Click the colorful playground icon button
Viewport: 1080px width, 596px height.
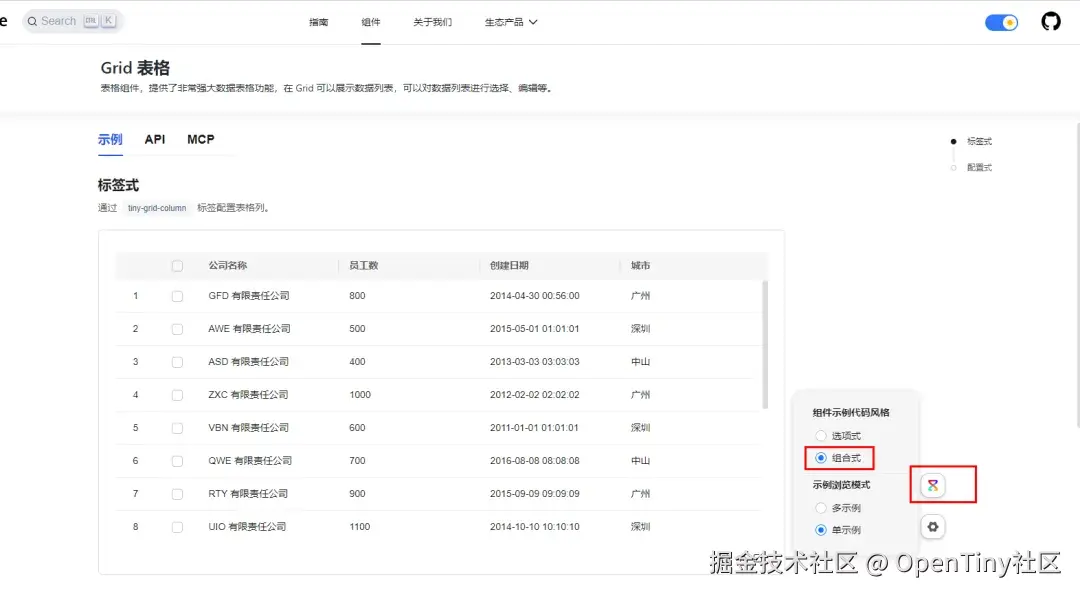pyautogui.click(x=933, y=485)
